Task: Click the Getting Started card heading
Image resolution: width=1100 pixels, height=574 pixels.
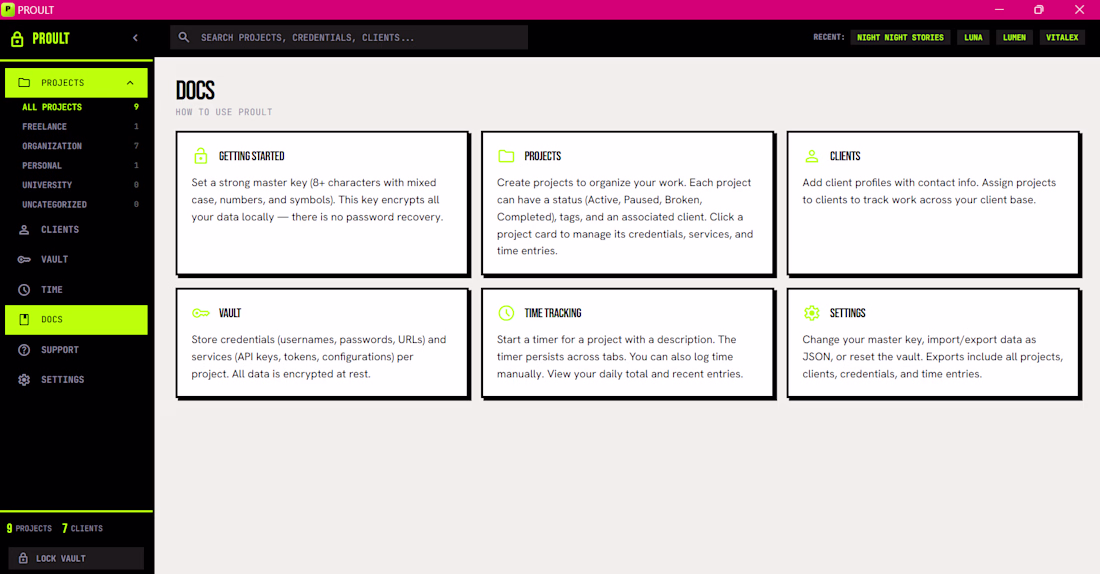Action: [x=251, y=156]
